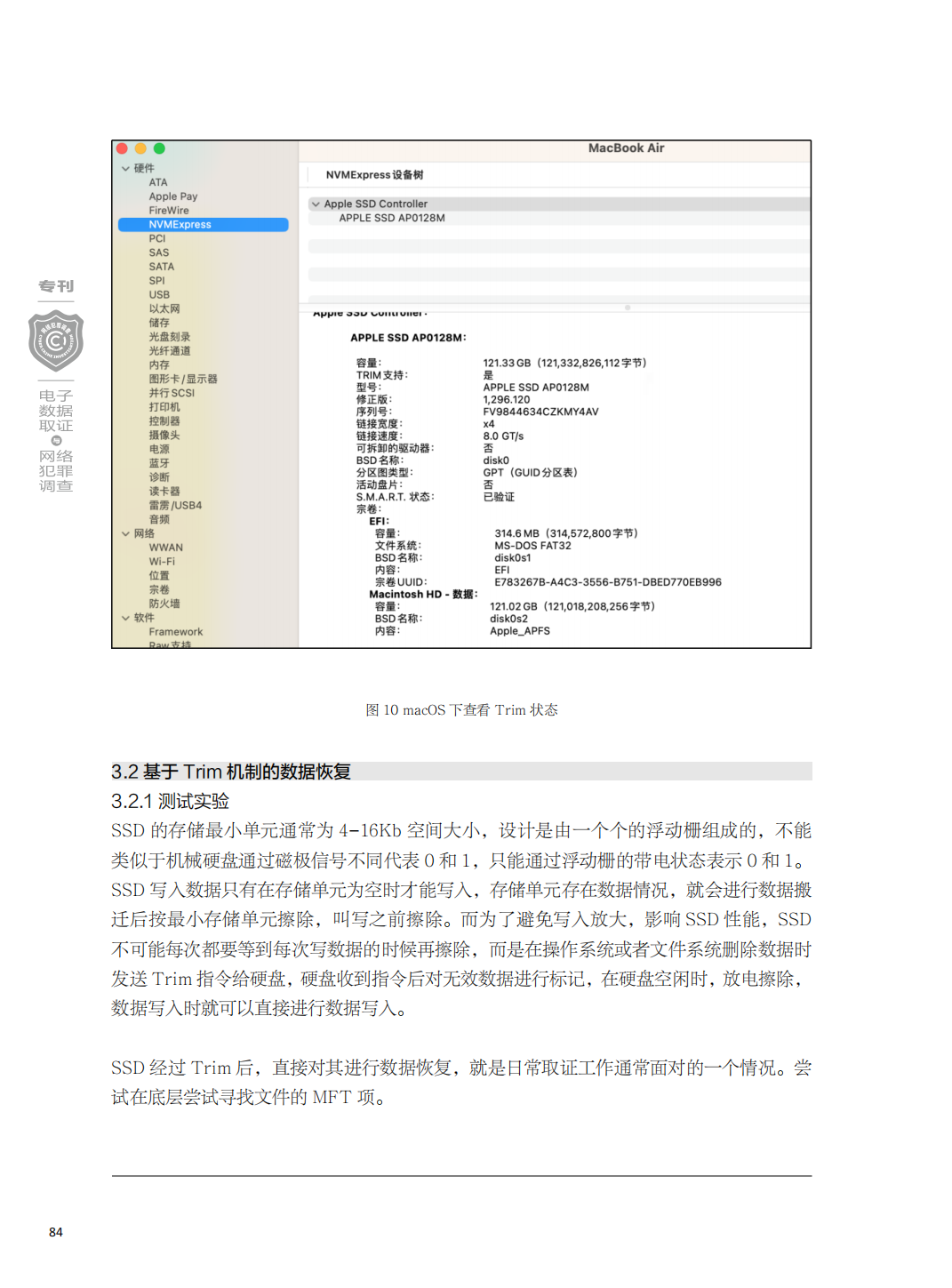952x1288 pixels.
Task: Open the 储存 hardware entry
Action: point(159,323)
